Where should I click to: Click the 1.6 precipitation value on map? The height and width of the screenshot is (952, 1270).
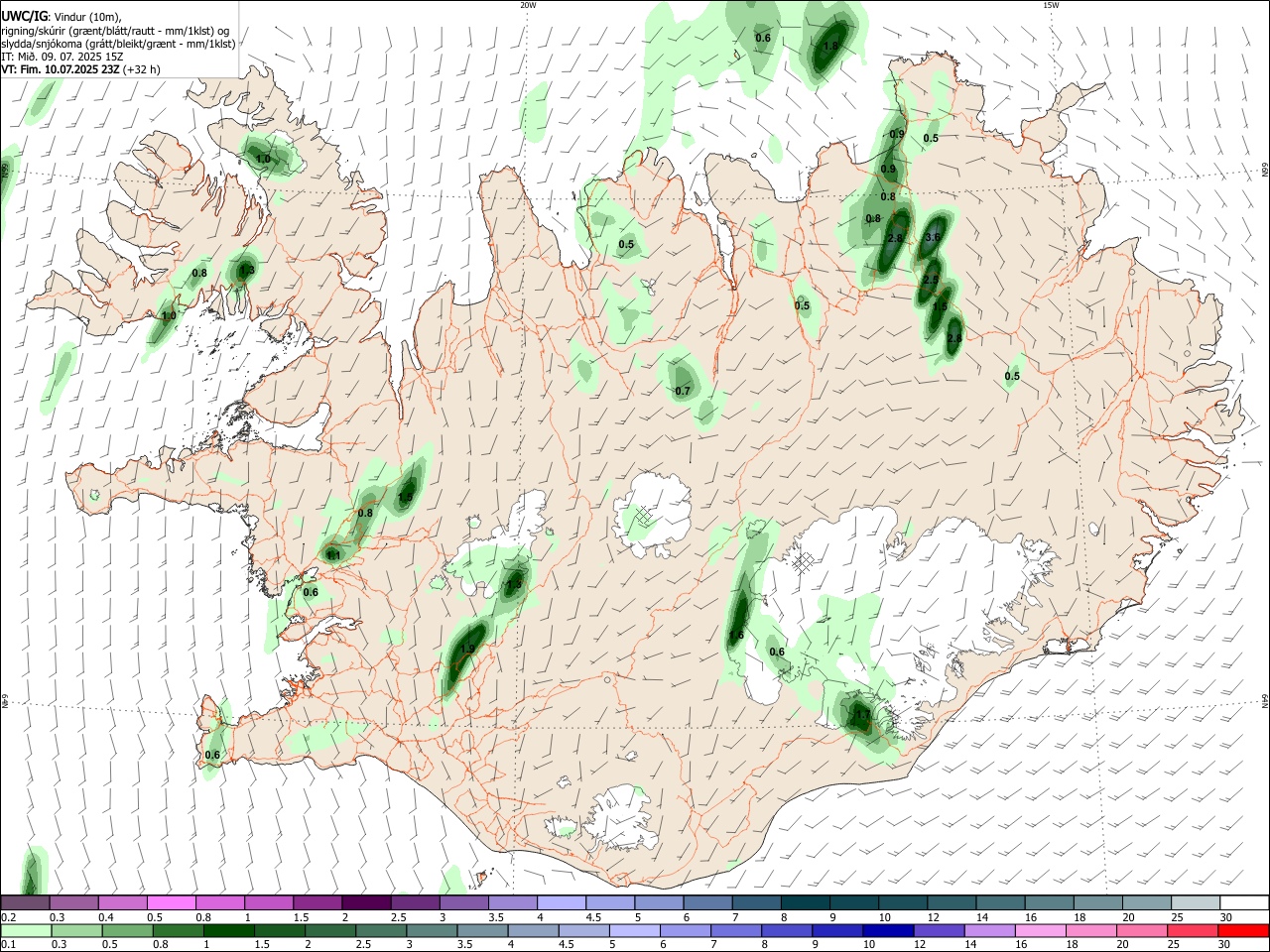pos(736,636)
